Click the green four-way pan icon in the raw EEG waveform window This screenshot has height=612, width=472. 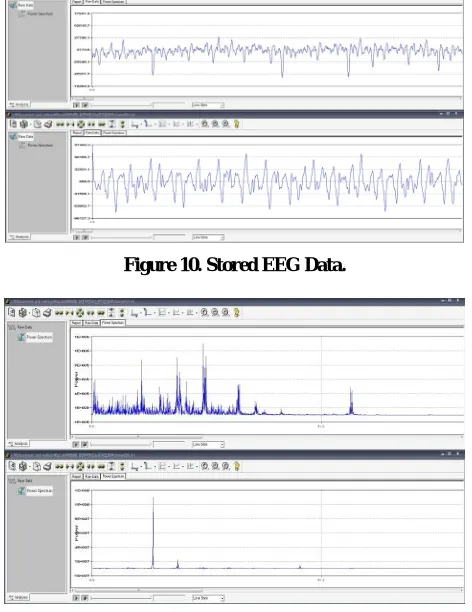pos(81,124)
